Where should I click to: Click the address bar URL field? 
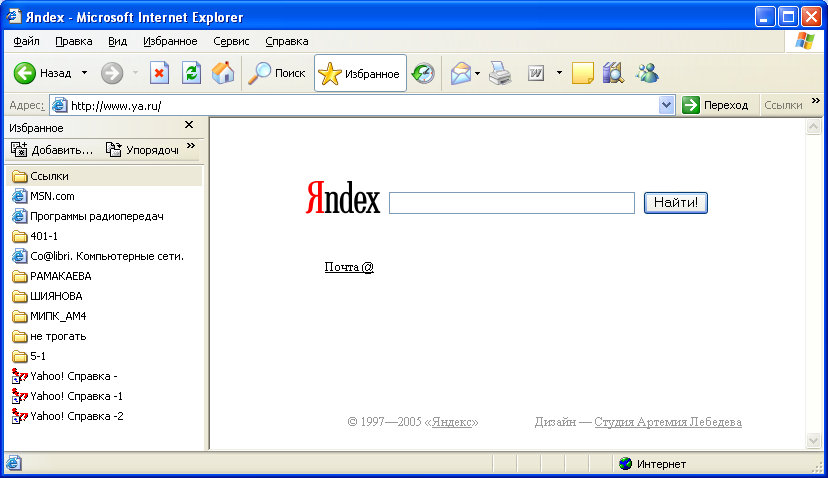363,106
